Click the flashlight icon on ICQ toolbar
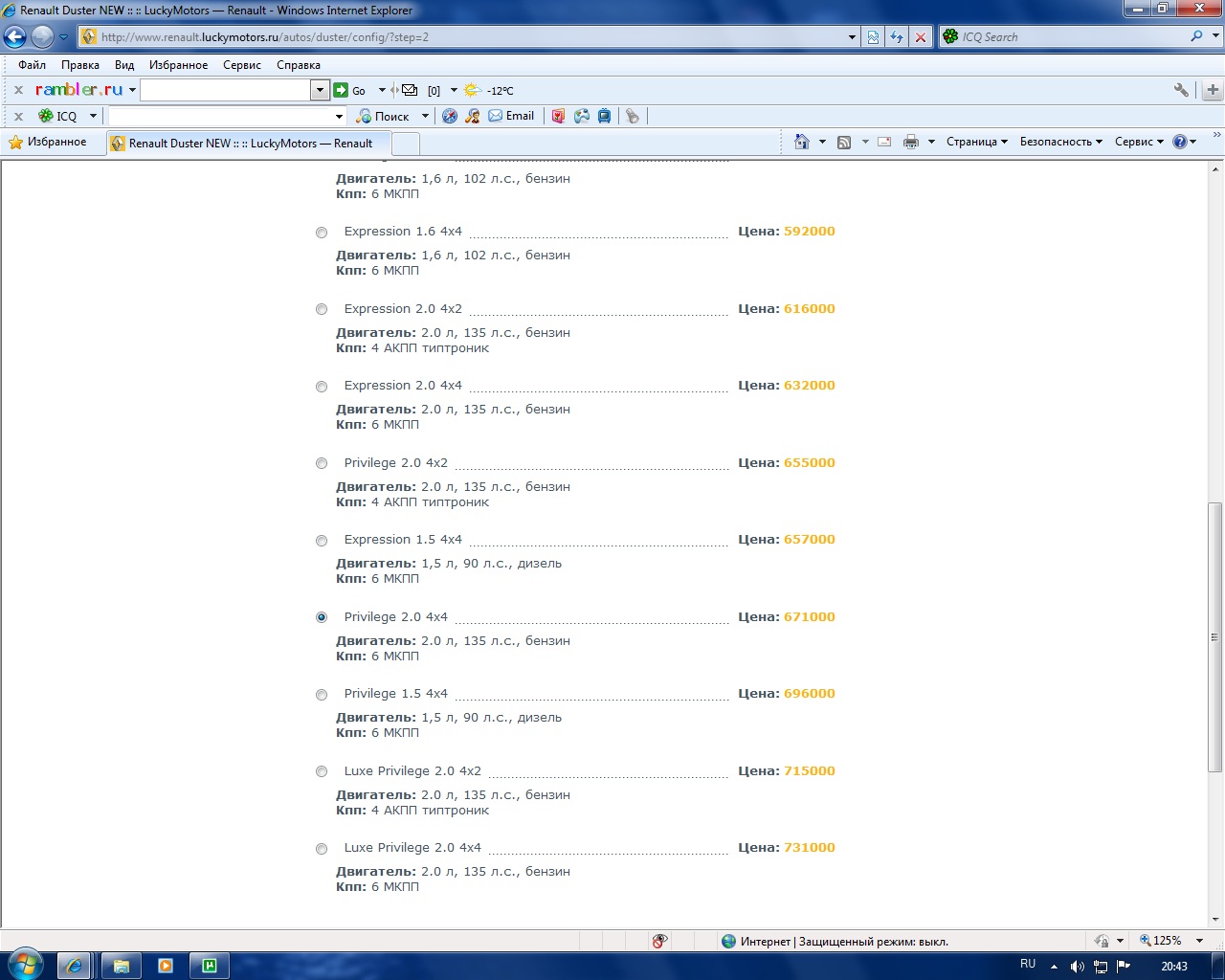The image size is (1225, 980). [633, 116]
